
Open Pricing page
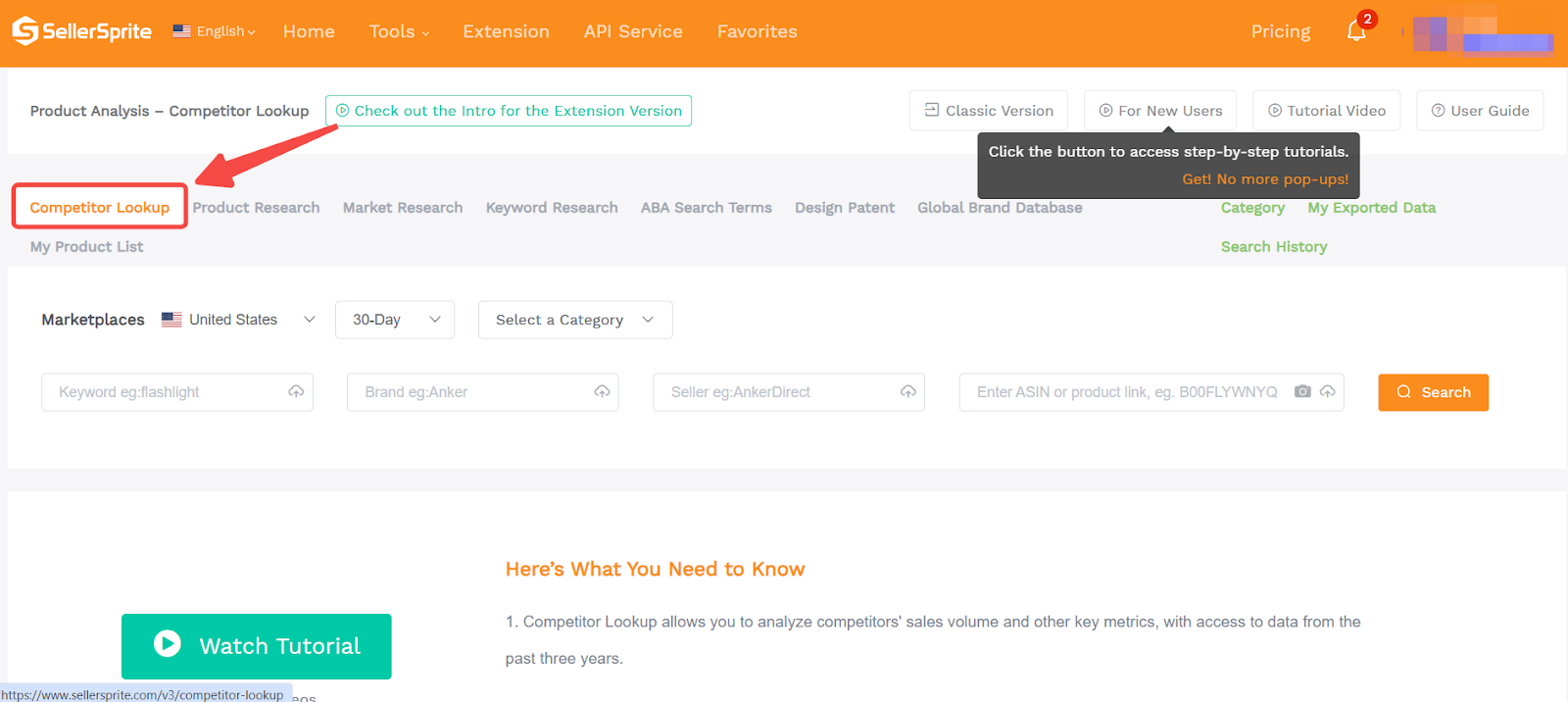tap(1280, 31)
